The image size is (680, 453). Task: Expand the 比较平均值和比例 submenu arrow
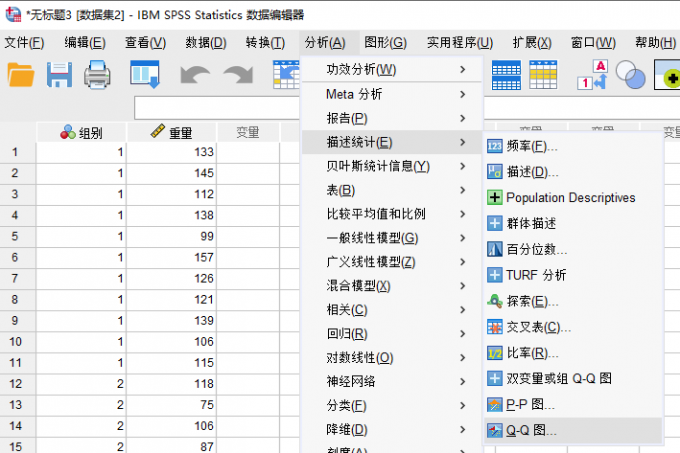[x=463, y=214]
